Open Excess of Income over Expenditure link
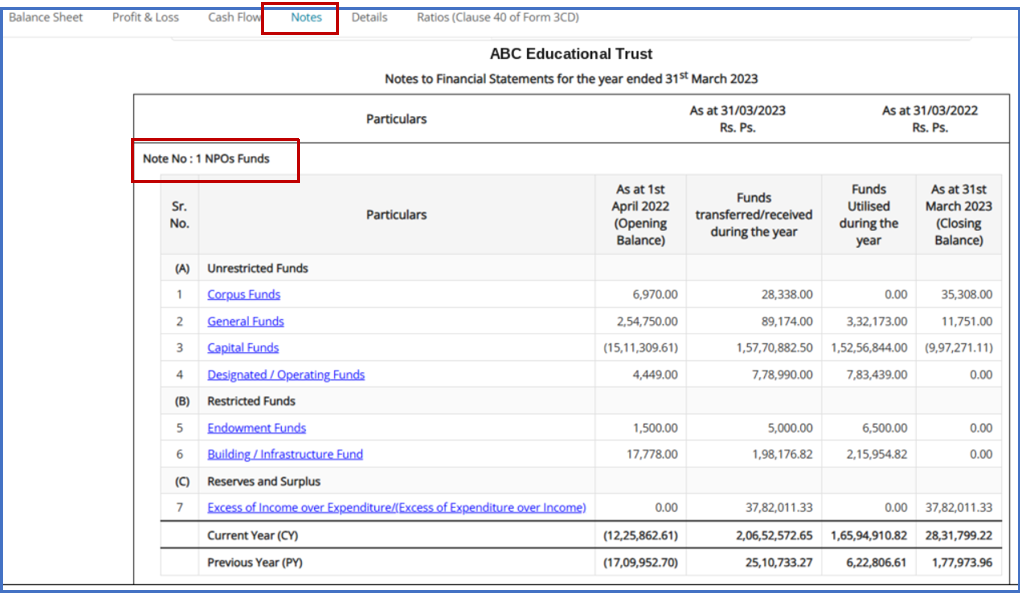Screen dimensions: 1020x593 click(x=396, y=508)
